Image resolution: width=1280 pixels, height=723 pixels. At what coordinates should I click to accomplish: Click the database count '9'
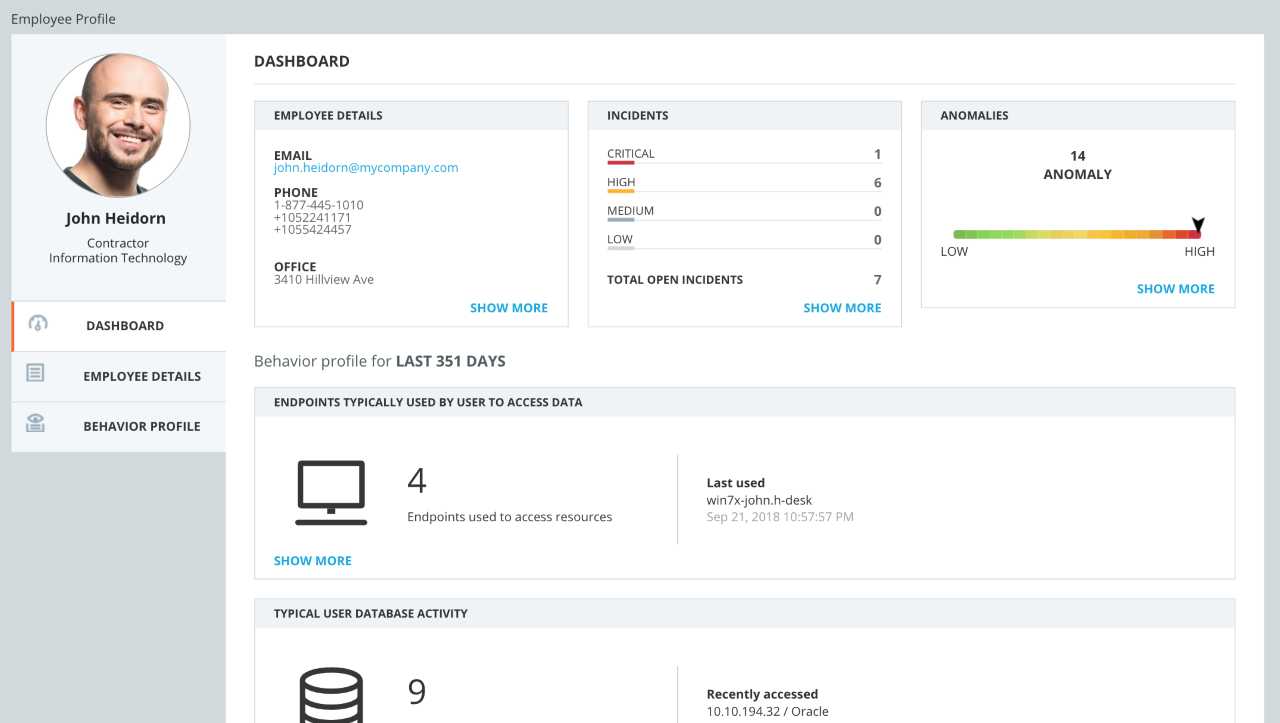point(417,692)
